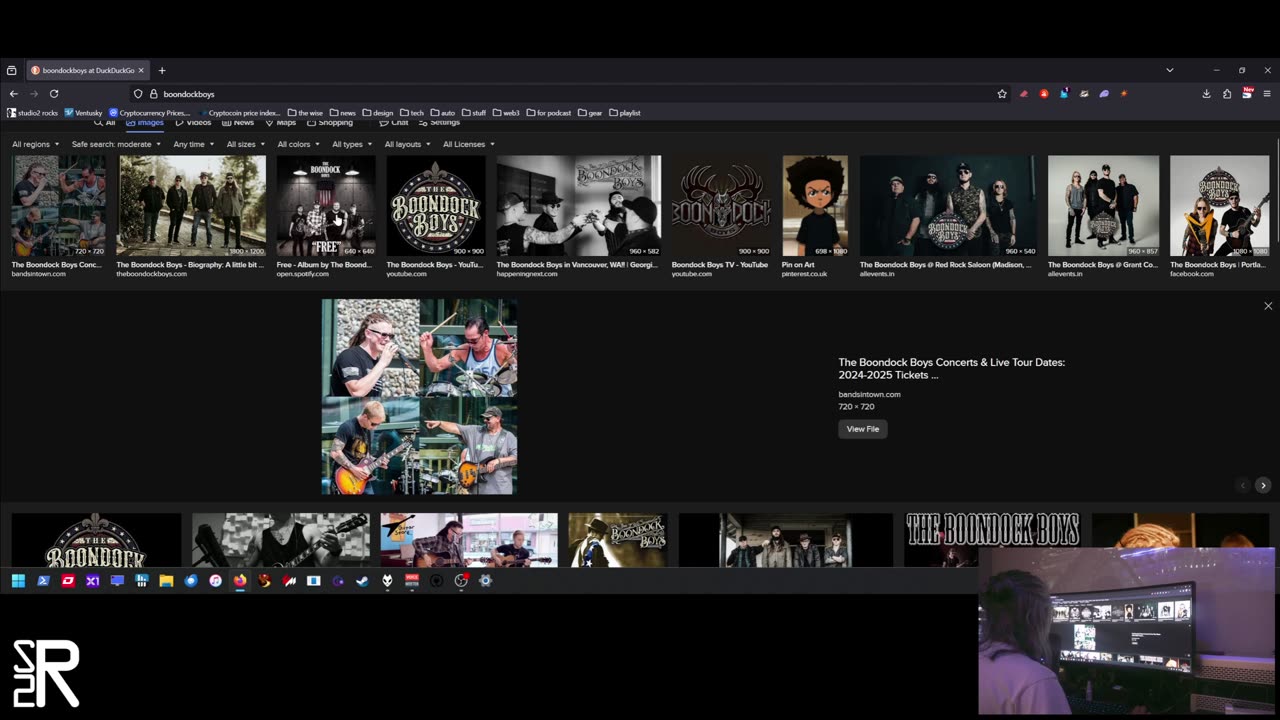Click the orange star extension icon

click(x=1124, y=94)
